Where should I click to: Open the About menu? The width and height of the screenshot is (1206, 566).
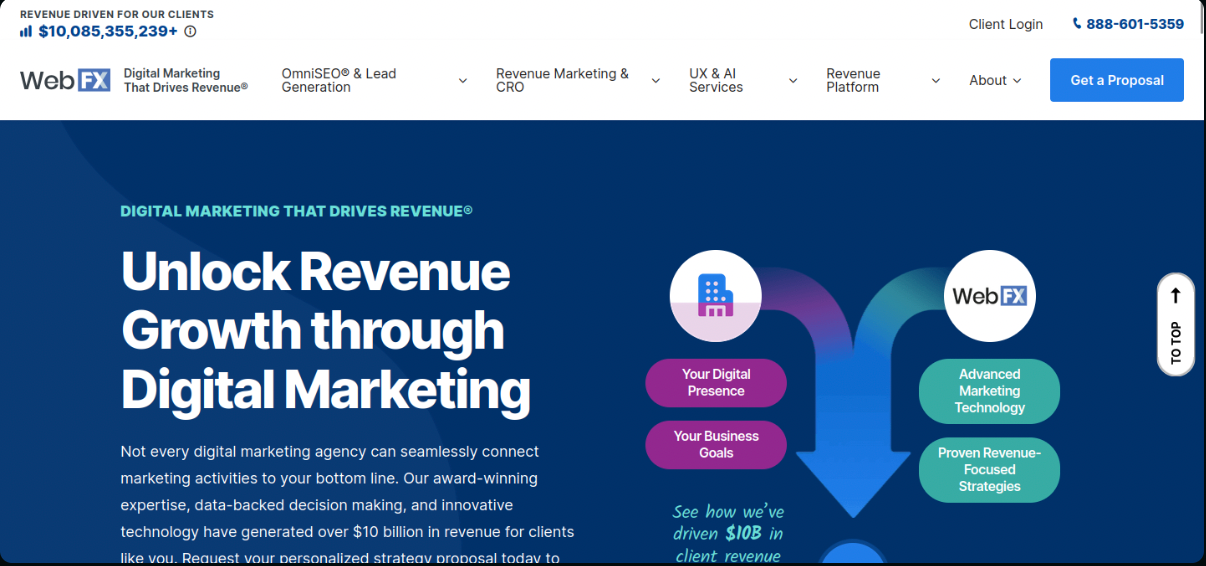point(995,80)
